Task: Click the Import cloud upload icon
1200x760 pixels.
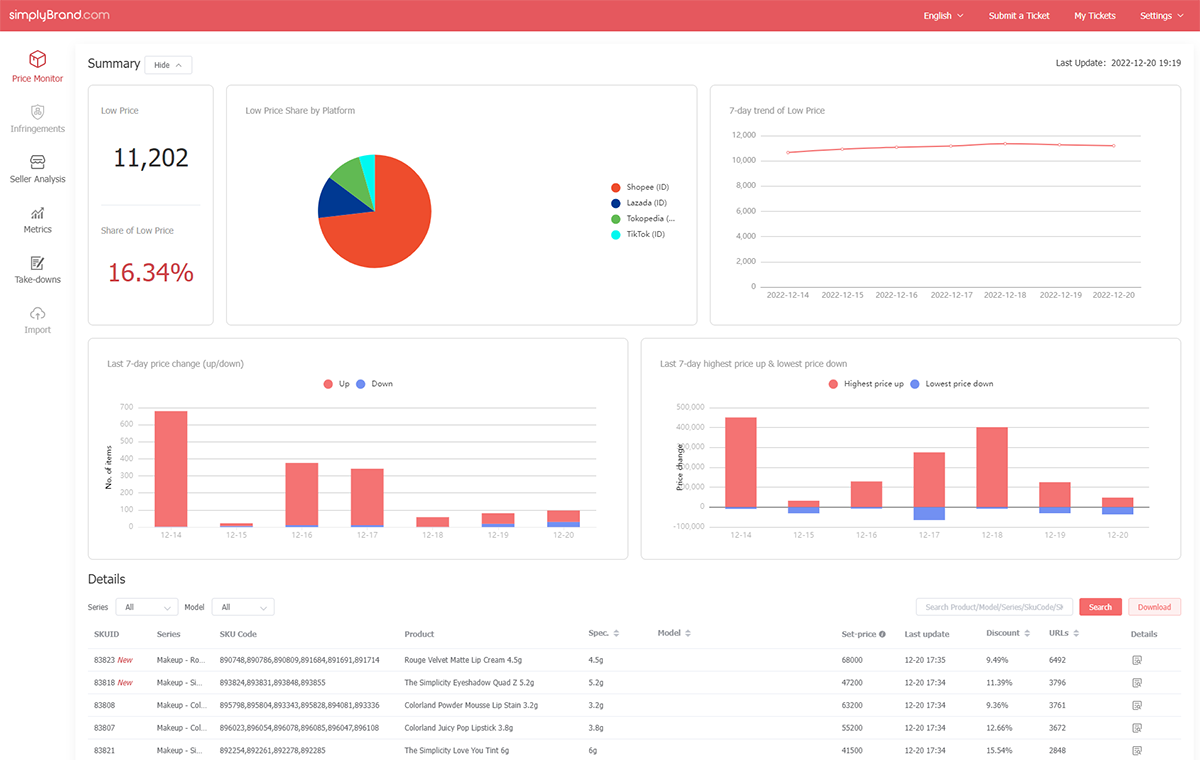Action: click(x=37, y=313)
